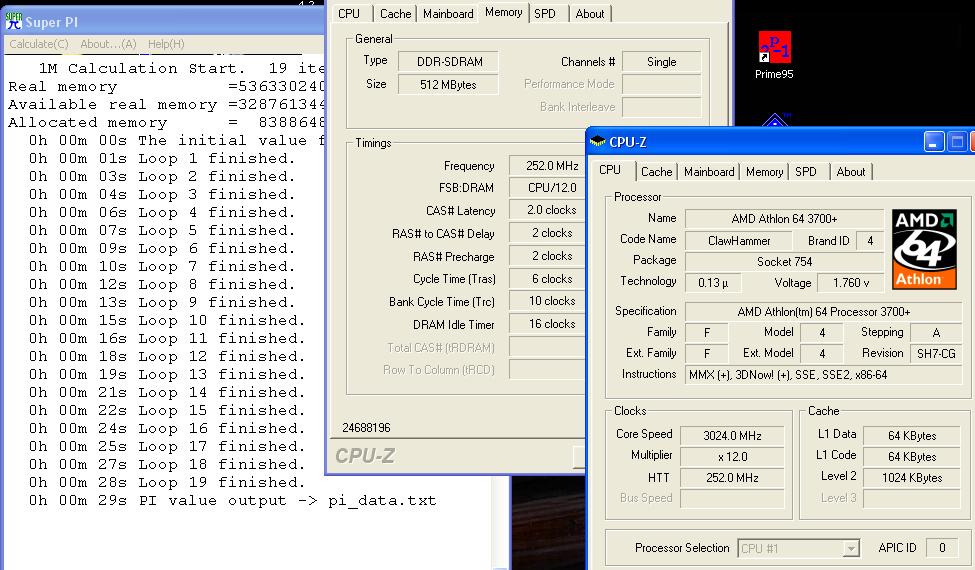The height and width of the screenshot is (570, 975).
Task: Click the Voltage value 1.760 v
Action: coord(851,283)
